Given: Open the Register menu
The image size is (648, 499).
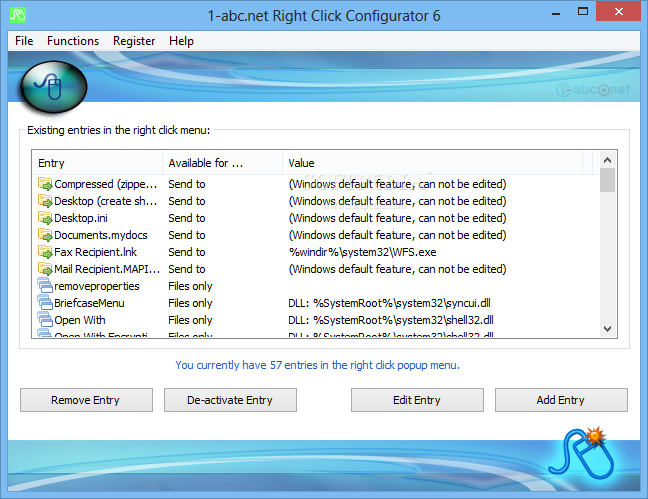Looking at the screenshot, I should coord(134,41).
